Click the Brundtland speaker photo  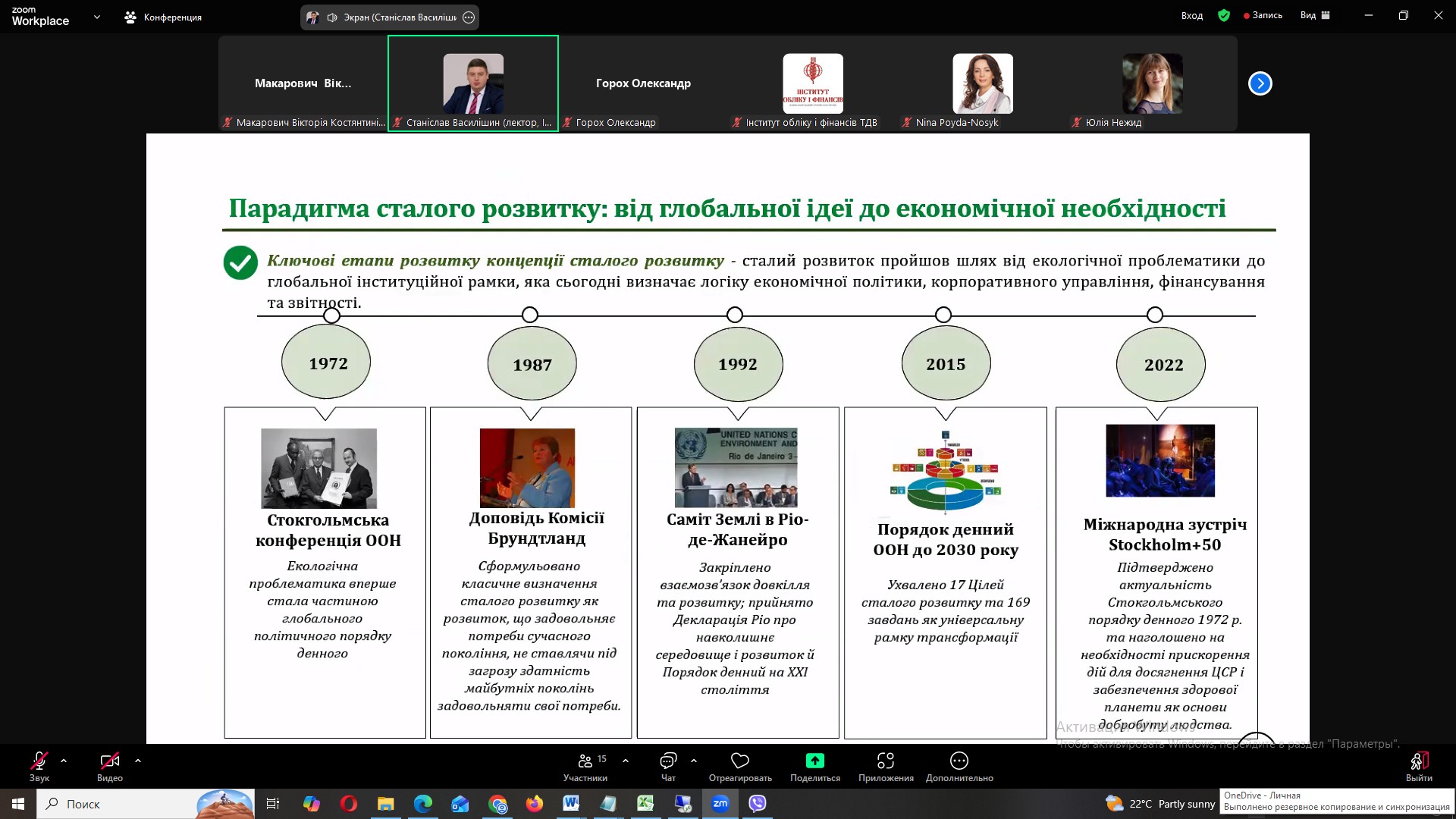pyautogui.click(x=528, y=468)
